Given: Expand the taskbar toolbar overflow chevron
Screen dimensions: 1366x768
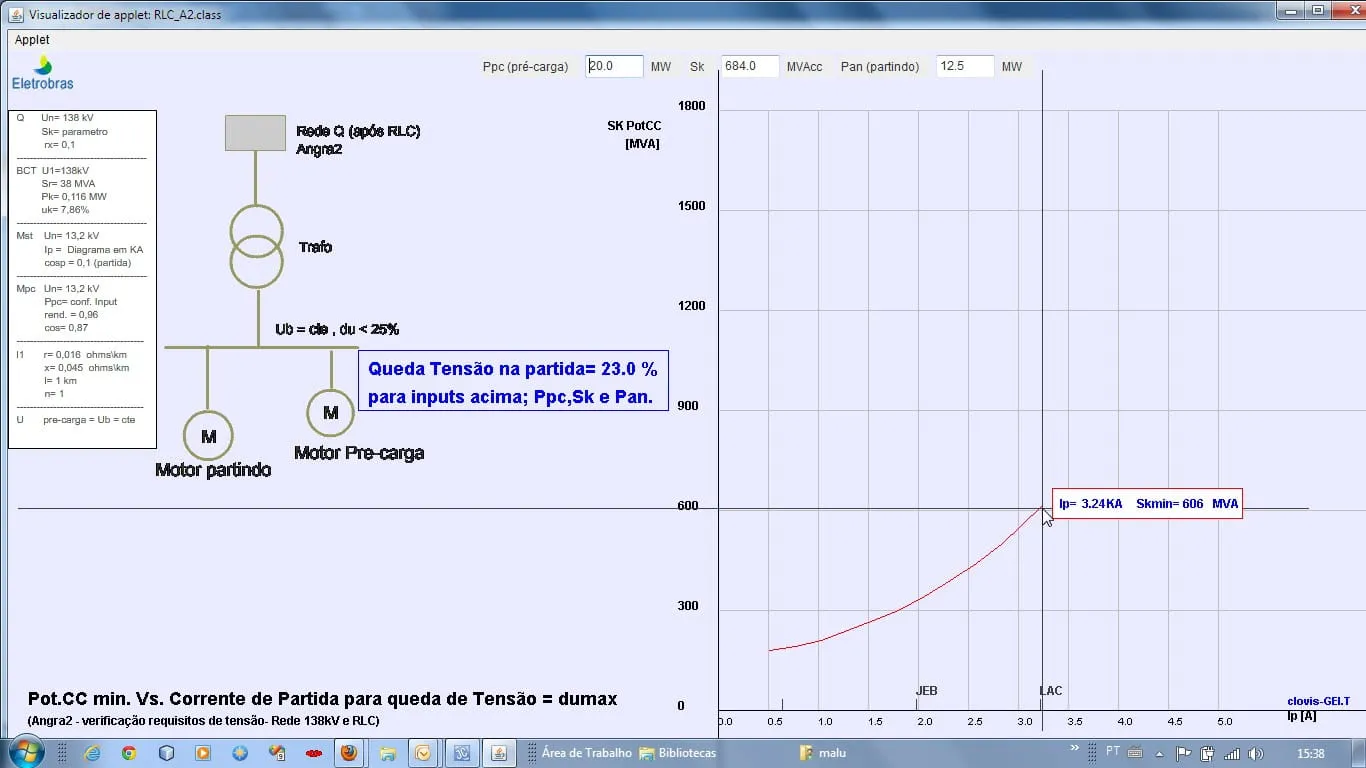Looking at the screenshot, I should point(1075,747).
